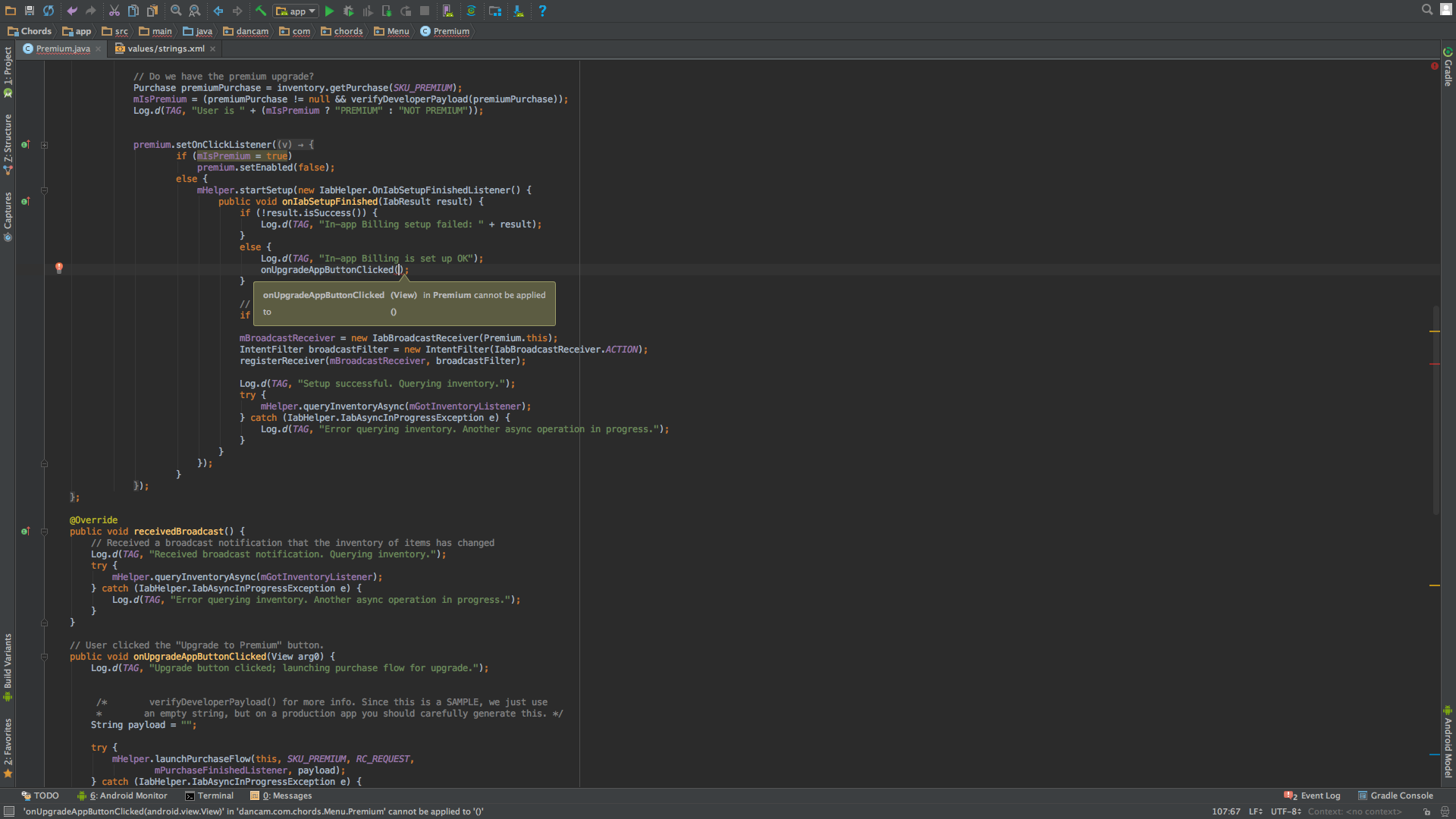
Task: Click the java breadcrumb folder
Action: coord(198,31)
